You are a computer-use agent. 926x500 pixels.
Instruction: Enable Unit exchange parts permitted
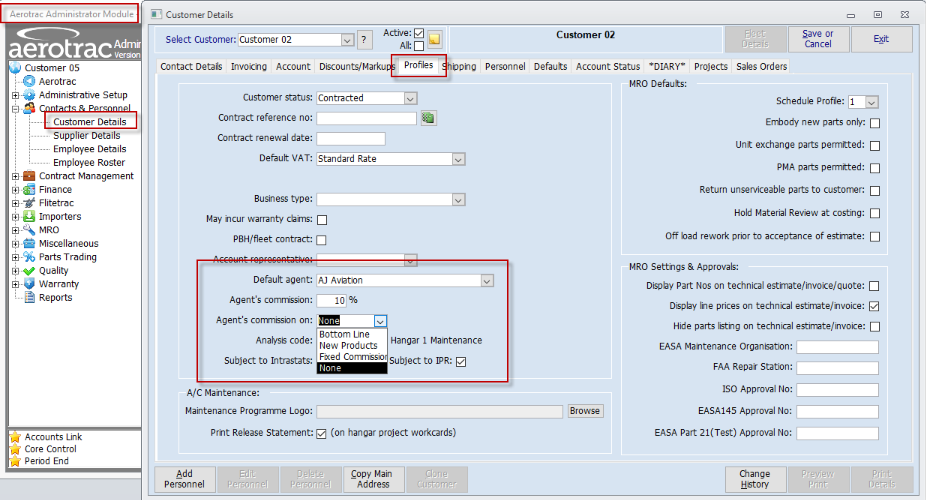[x=875, y=145]
